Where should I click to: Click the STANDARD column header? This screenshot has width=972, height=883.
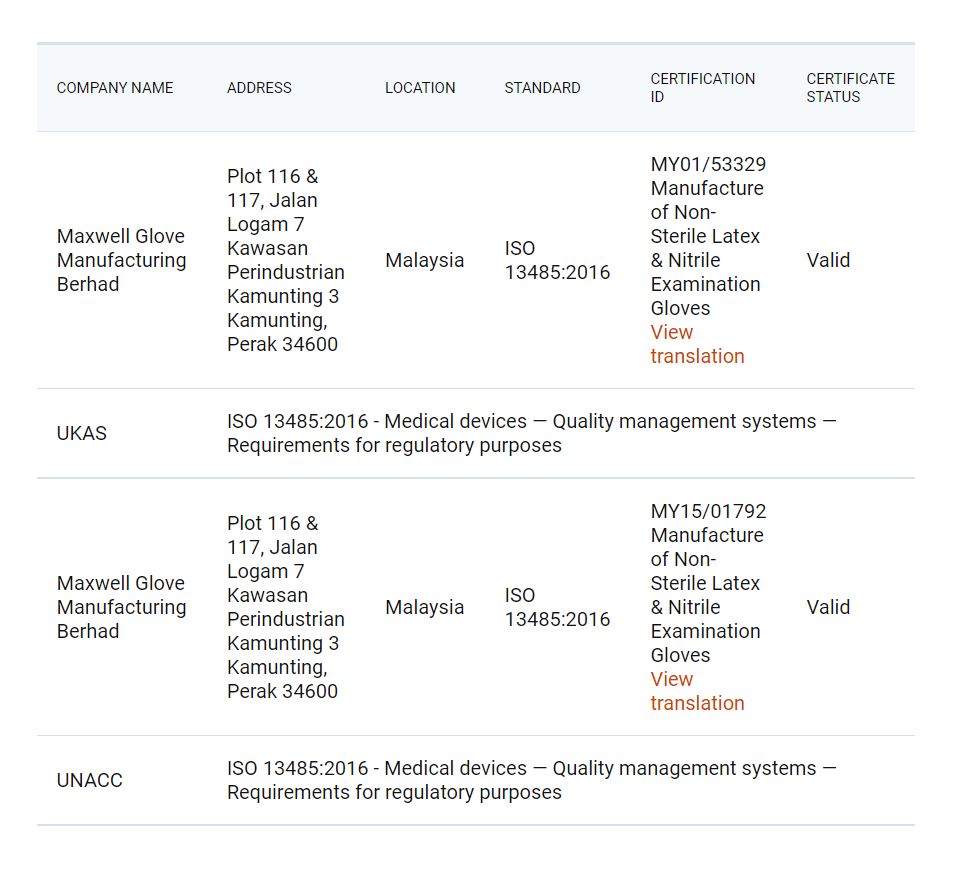click(x=542, y=88)
